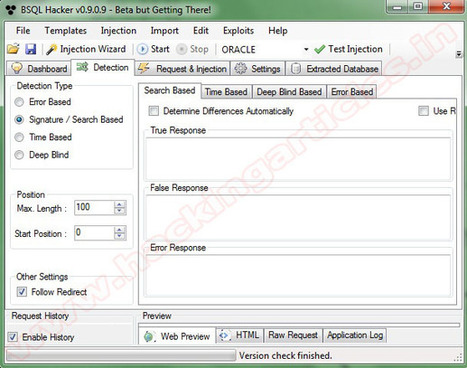The height and width of the screenshot is (368, 467).
Task: Open Web Preview globe icon tab
Action: 149,336
